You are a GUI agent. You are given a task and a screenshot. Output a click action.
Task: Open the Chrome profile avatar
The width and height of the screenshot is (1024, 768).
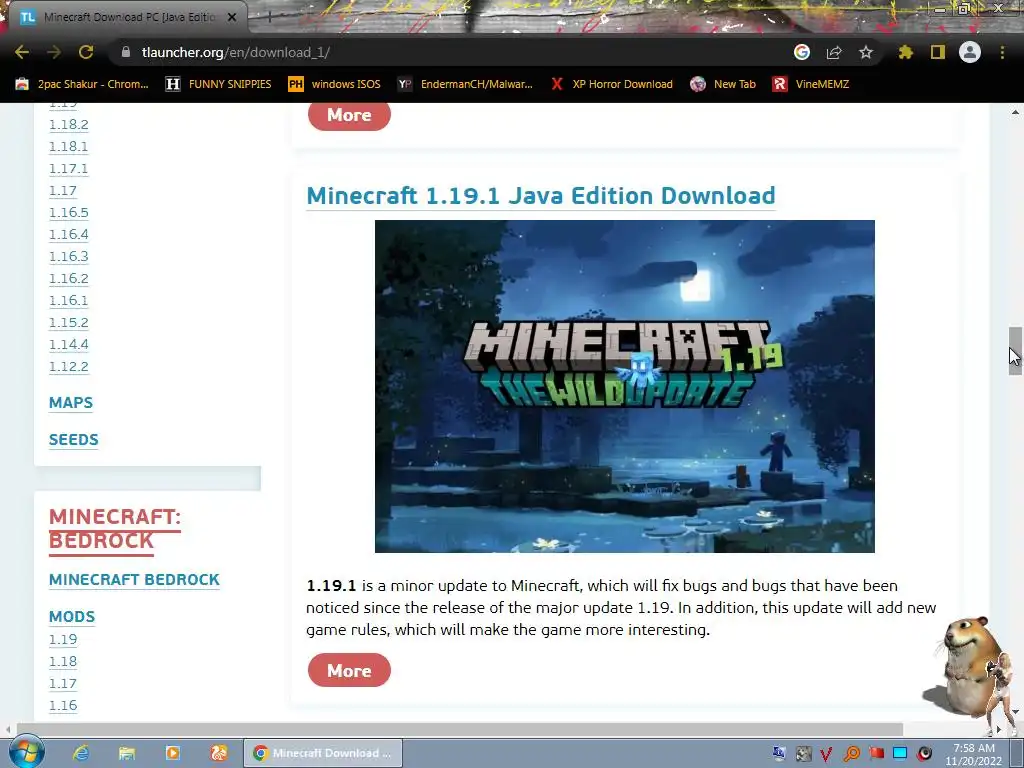tap(970, 52)
